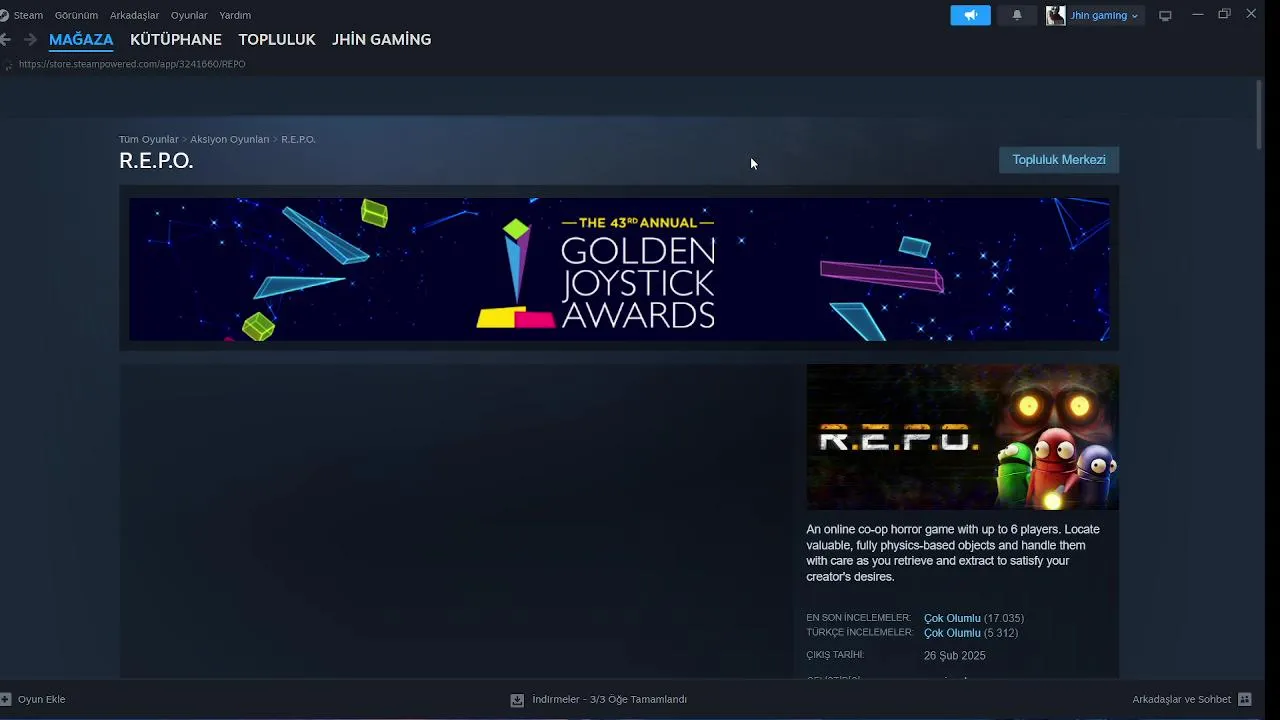The image size is (1280, 720).
Task: Open İndirmeler 3/3 Öğe Tamamlandı status
Action: [x=609, y=699]
